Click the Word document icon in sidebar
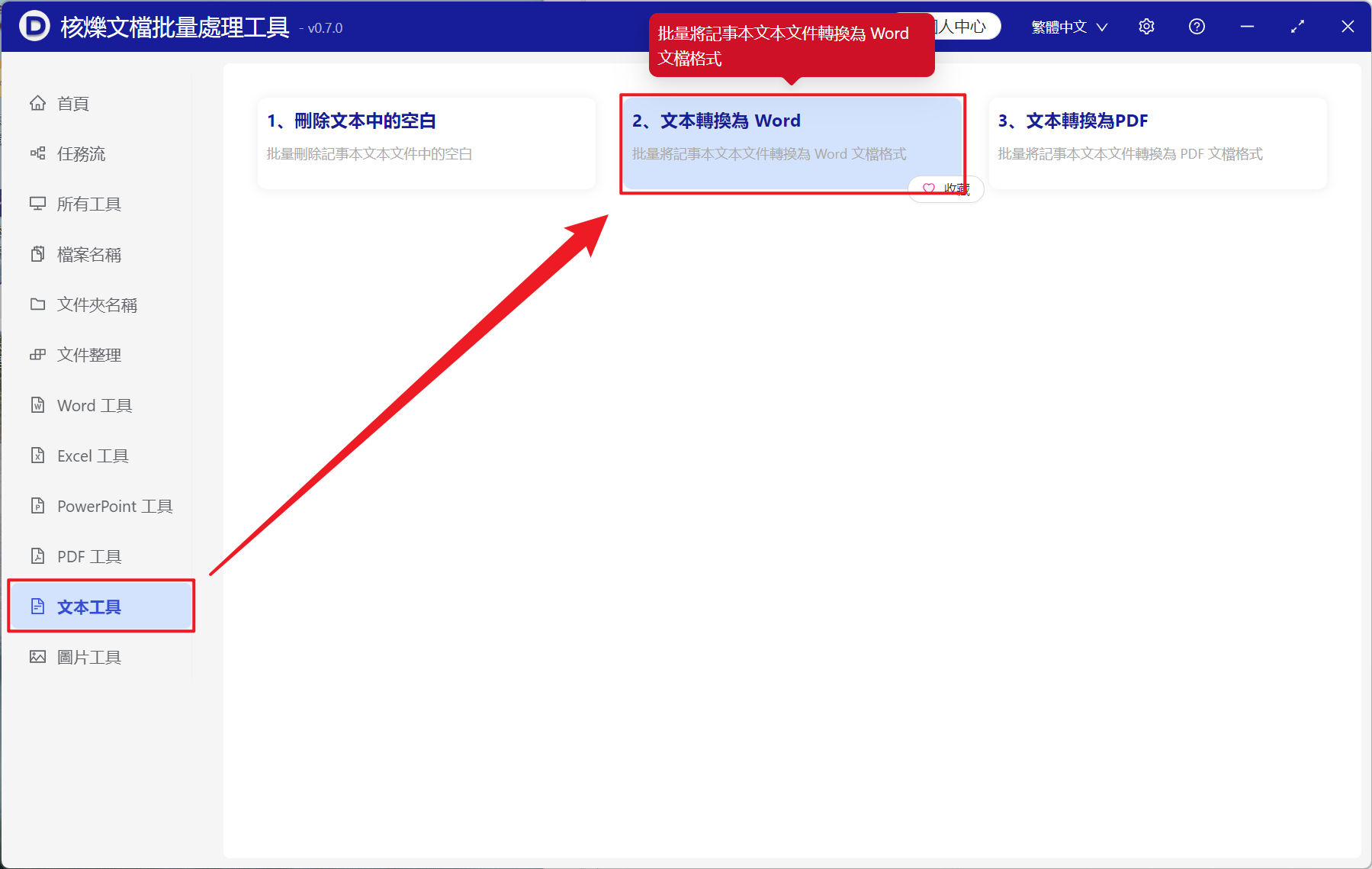This screenshot has width=1372, height=869. pyautogui.click(x=37, y=405)
